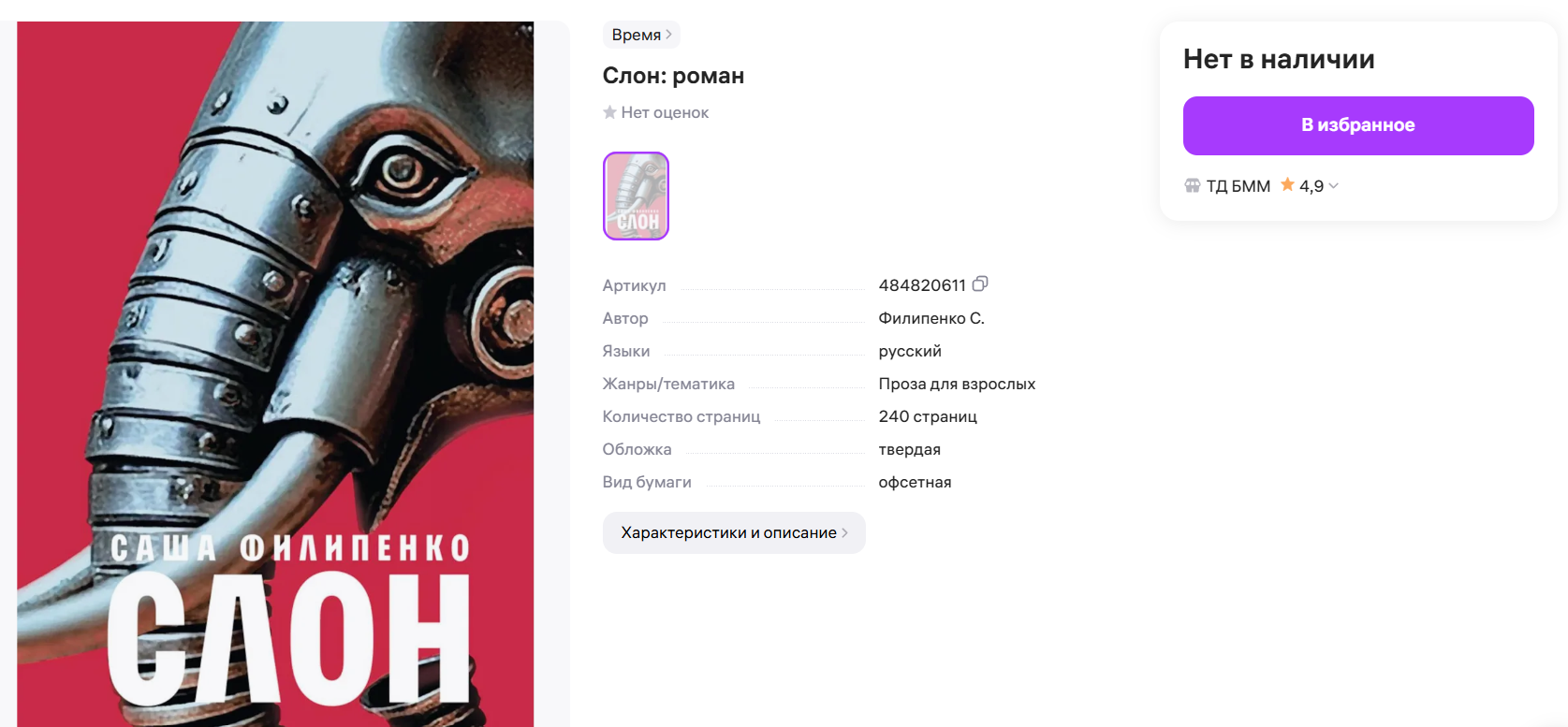Click the language value русский

(x=910, y=351)
